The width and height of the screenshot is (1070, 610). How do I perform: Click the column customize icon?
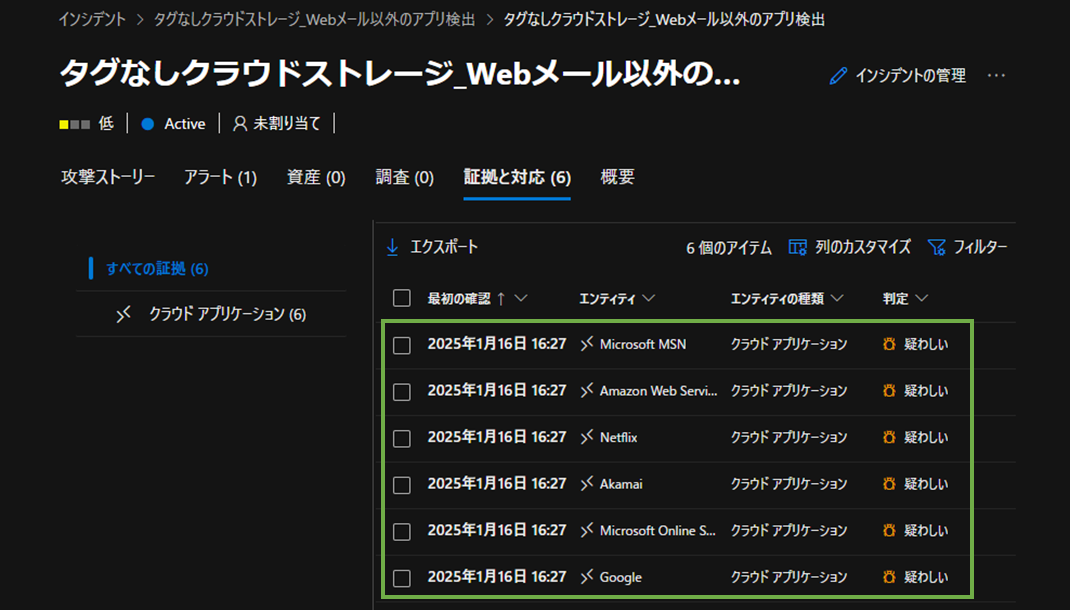(797, 247)
